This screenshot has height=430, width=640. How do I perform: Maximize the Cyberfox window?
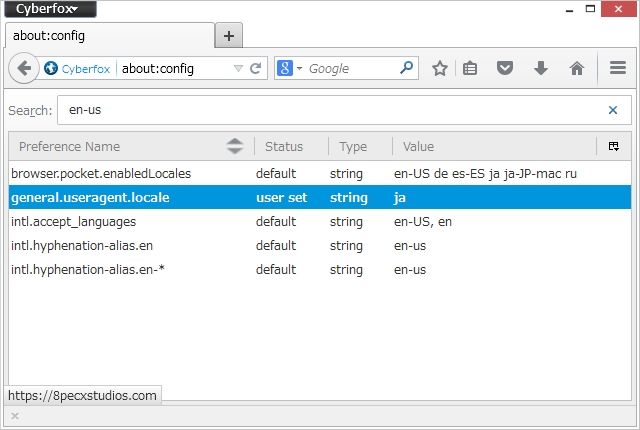(590, 9)
